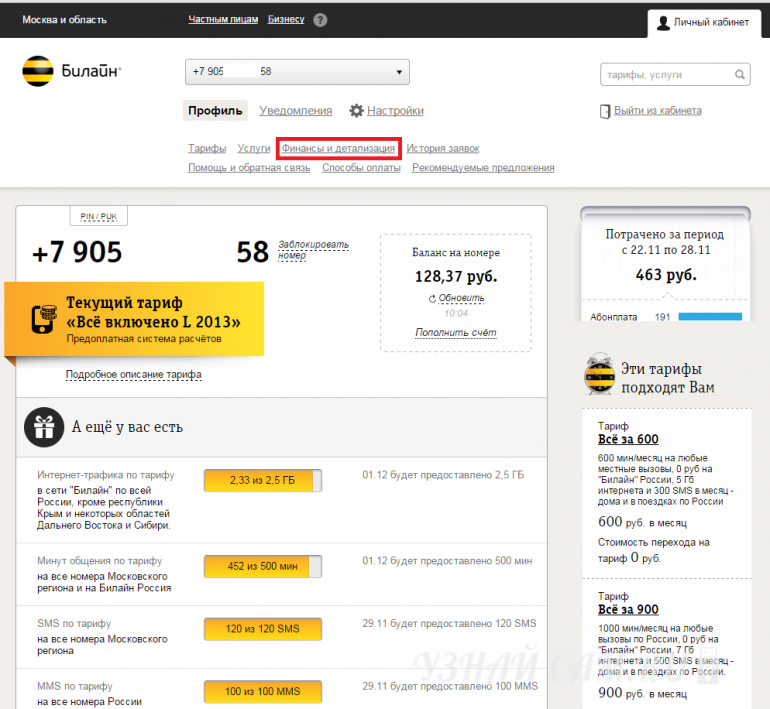Click the gift box icon
This screenshot has height=709, width=770.
(44, 427)
